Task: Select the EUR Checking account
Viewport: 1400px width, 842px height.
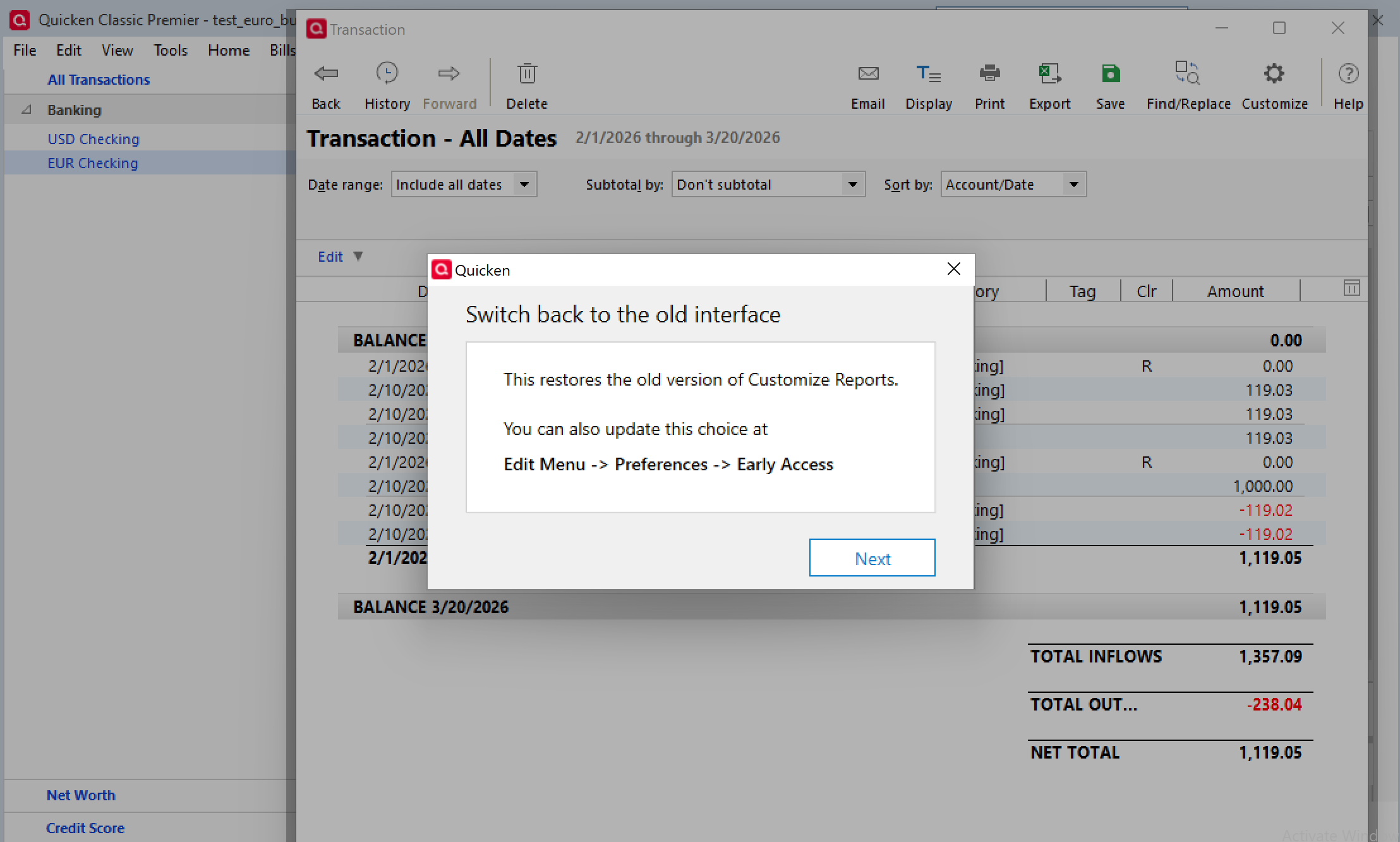Action: click(92, 162)
